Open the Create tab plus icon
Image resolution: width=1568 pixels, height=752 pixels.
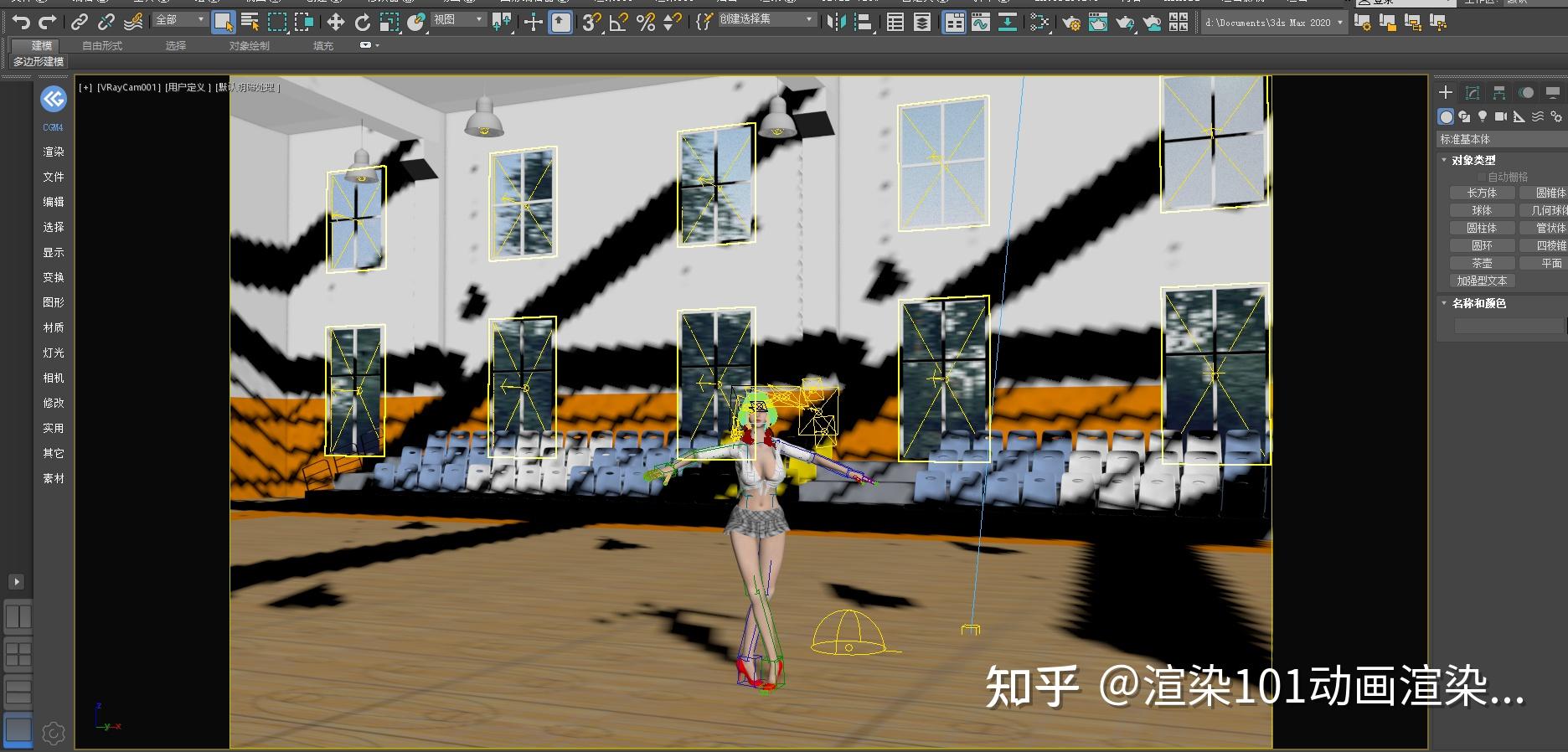point(1446,92)
